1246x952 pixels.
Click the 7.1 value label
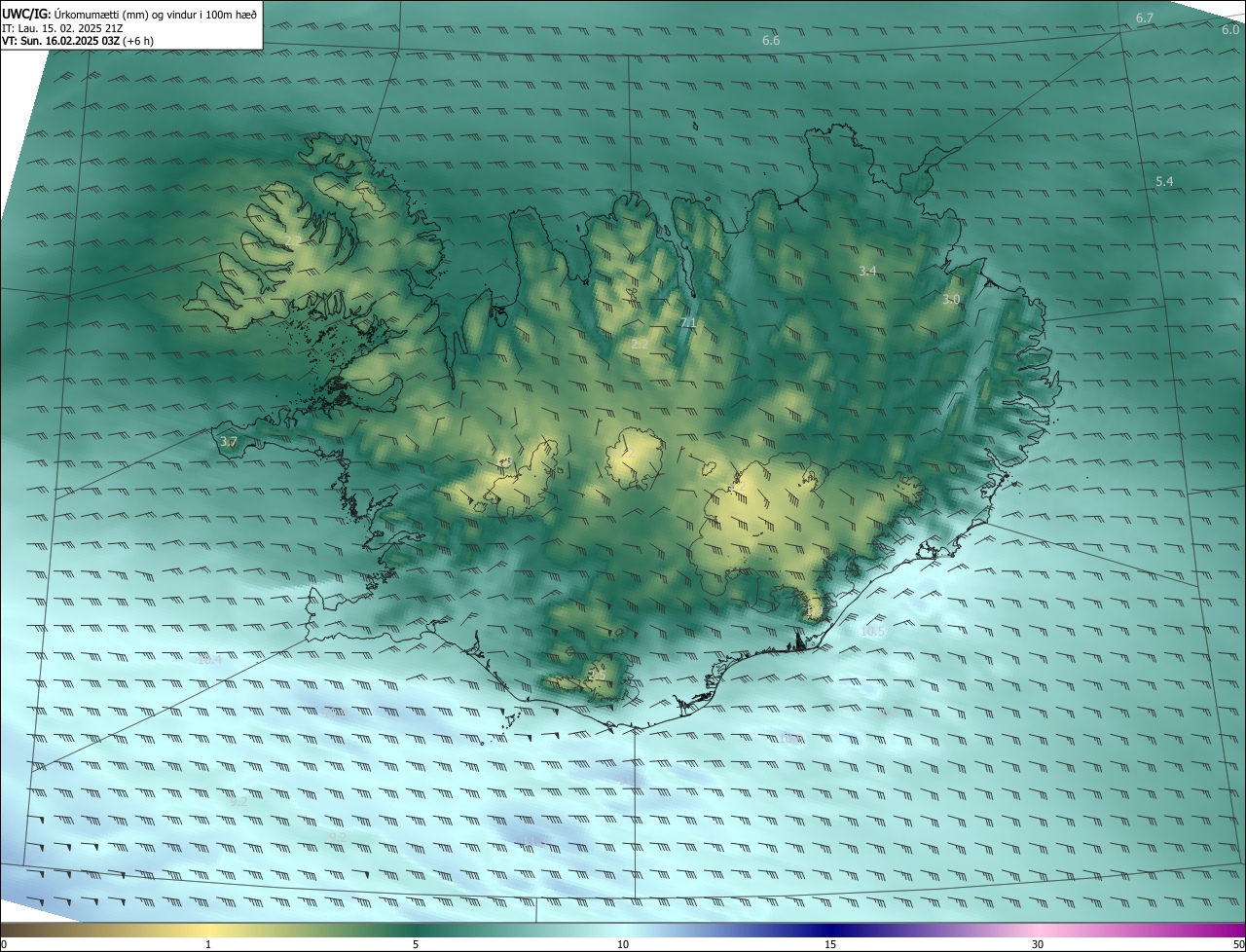[x=688, y=322]
